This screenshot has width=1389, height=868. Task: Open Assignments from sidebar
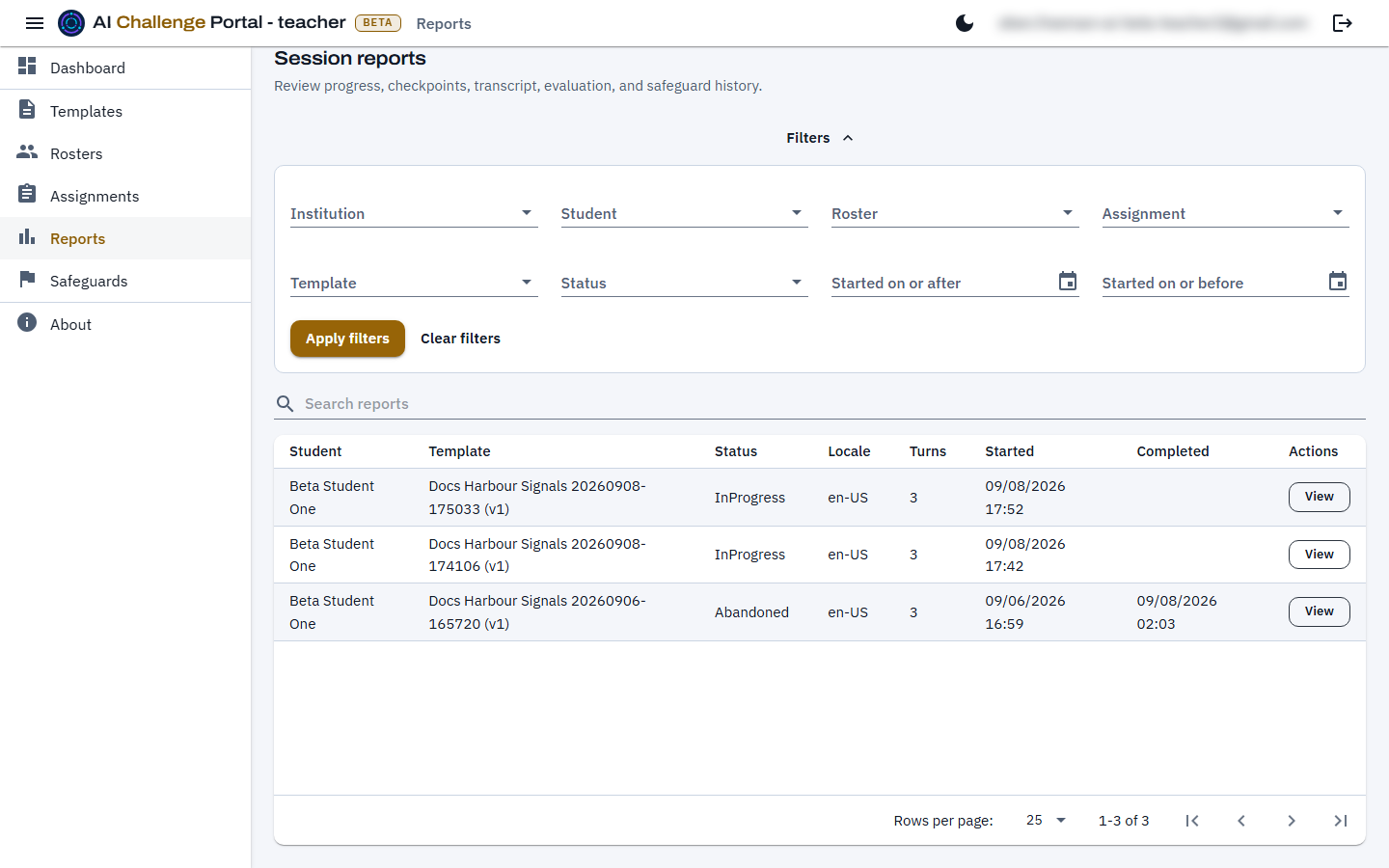point(125,196)
